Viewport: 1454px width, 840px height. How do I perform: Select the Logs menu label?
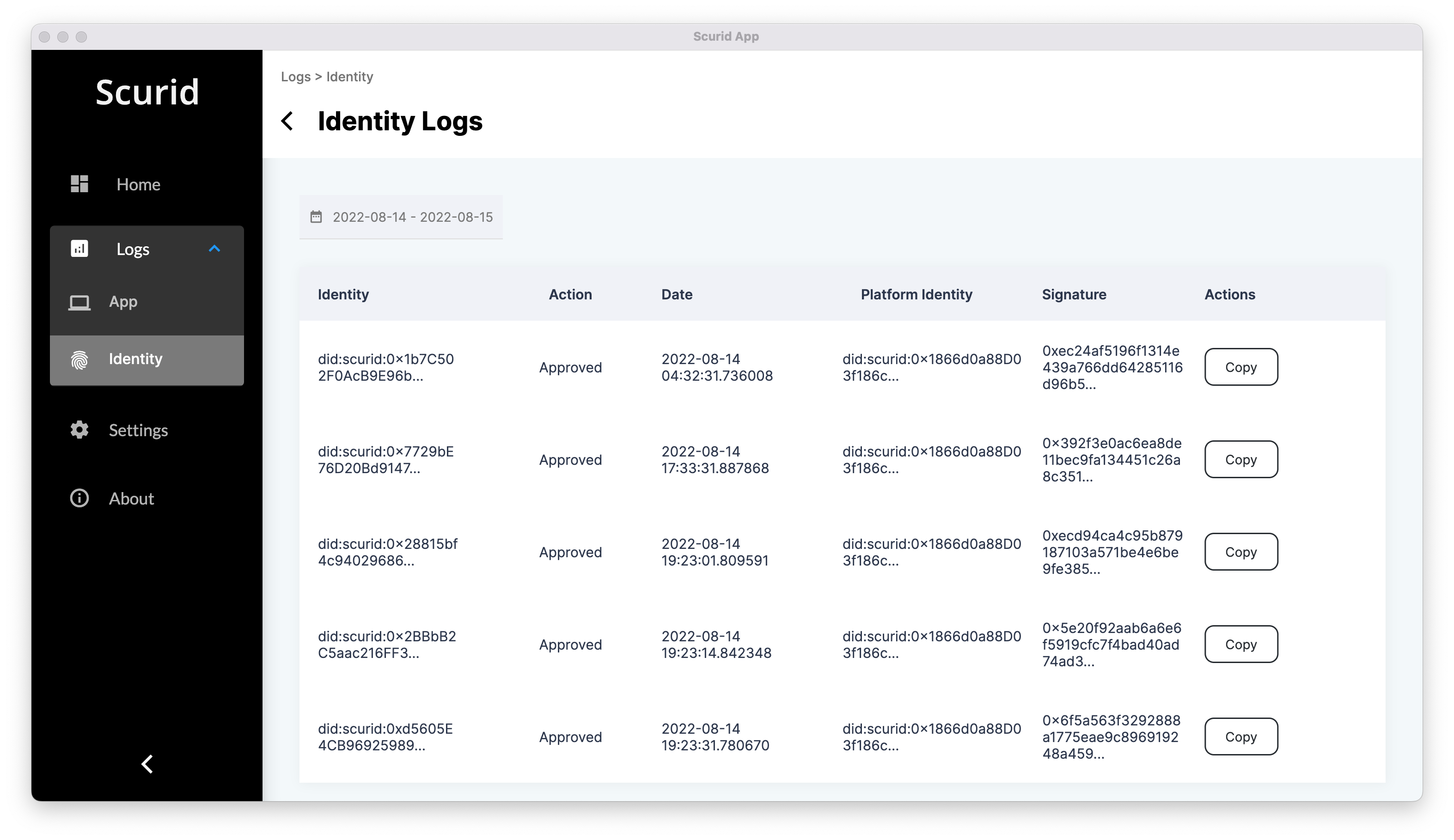(133, 249)
